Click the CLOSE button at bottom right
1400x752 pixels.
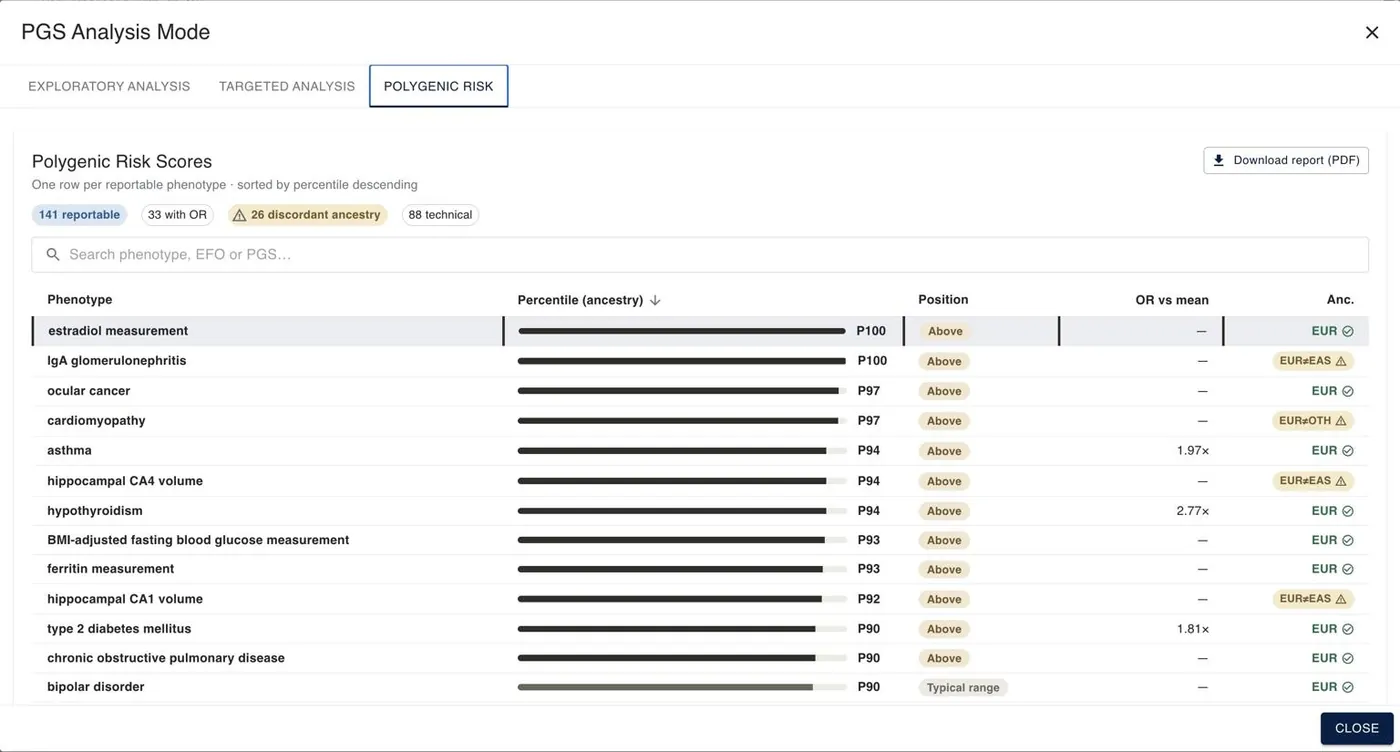(1357, 728)
